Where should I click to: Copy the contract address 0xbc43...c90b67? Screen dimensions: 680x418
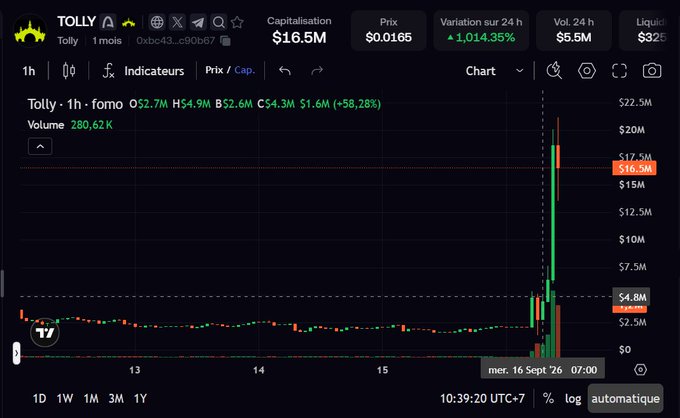click(x=225, y=40)
